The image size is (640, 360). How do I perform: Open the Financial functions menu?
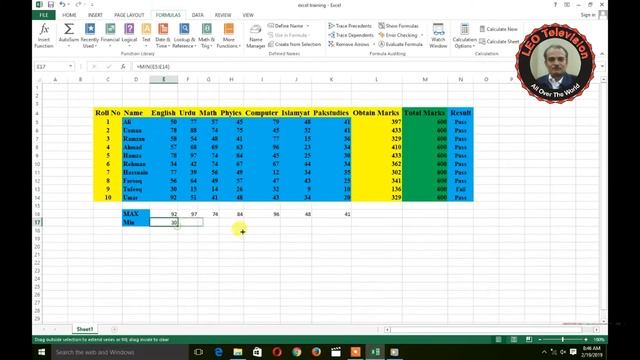[x=110, y=36]
